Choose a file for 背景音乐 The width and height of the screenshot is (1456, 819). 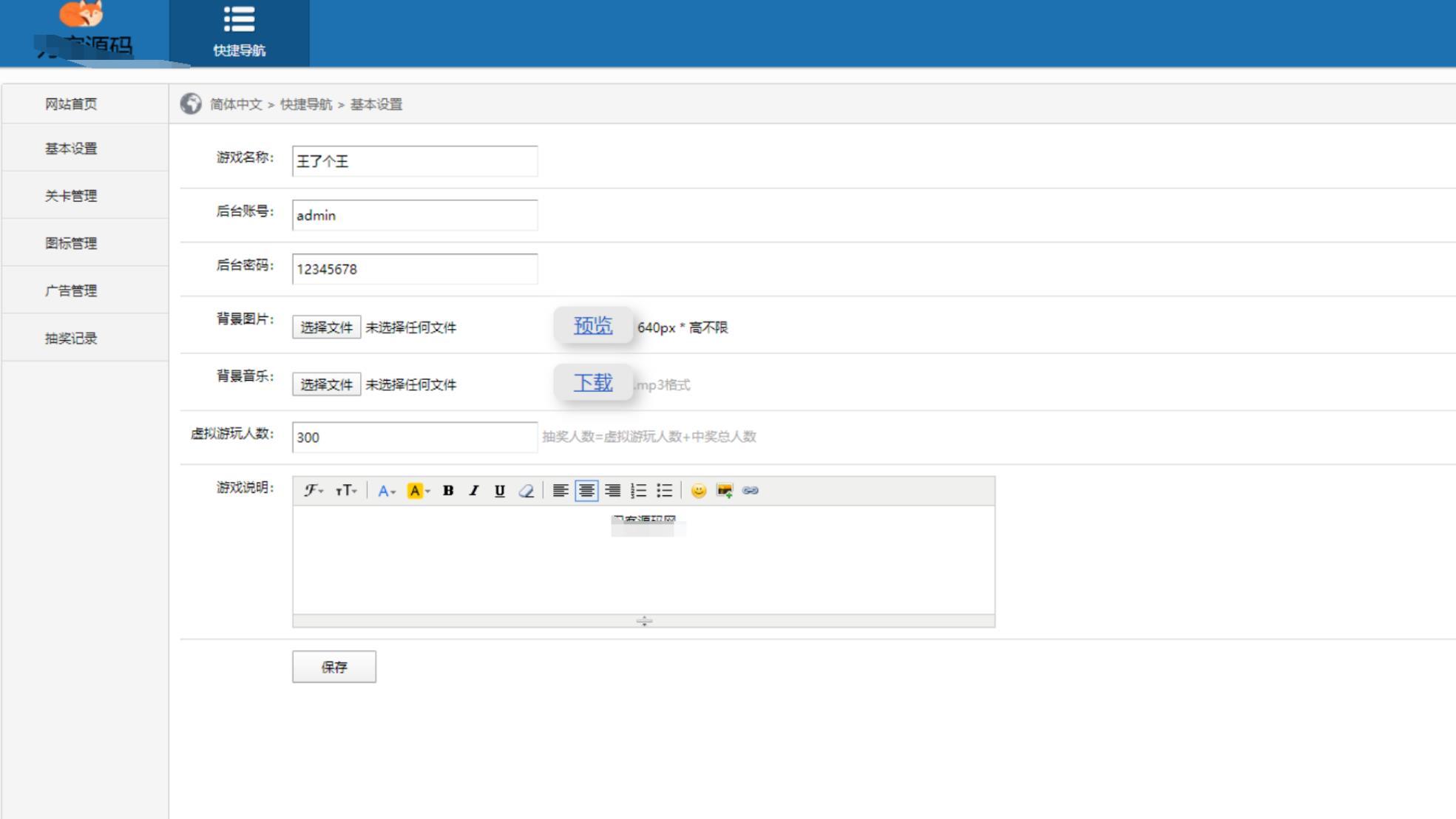326,384
